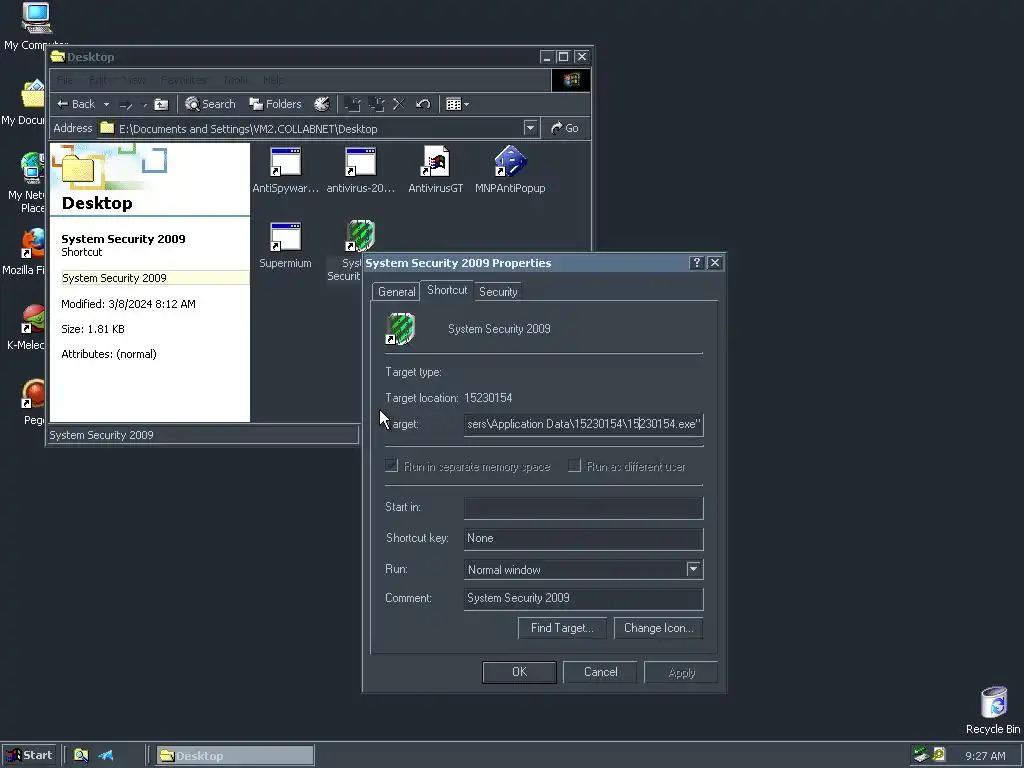Click the Desktop taskbar button
1024x768 pixels.
(x=235, y=756)
